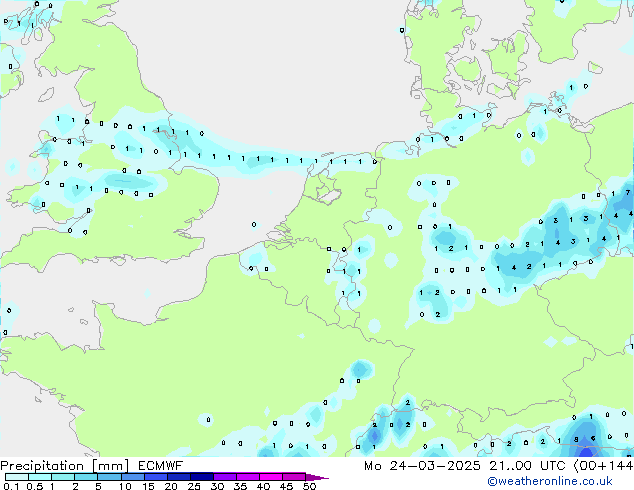Viewport: 634px width, 490px height.
Task: Click the '30' legend label
Action: [217, 486]
